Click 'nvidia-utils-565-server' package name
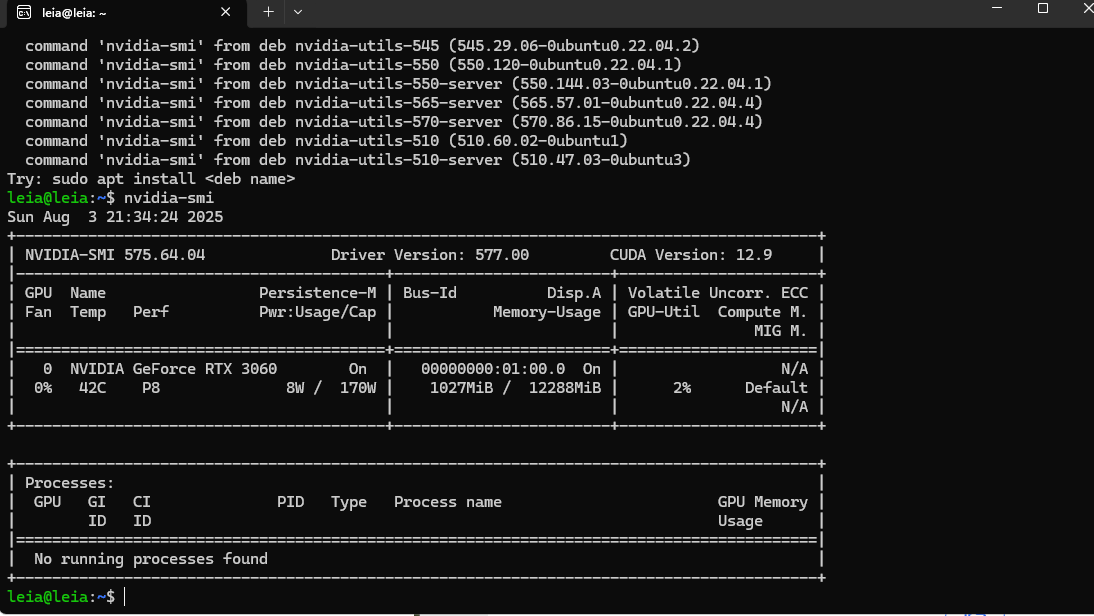The height and width of the screenshot is (616, 1094). pyautogui.click(x=398, y=103)
